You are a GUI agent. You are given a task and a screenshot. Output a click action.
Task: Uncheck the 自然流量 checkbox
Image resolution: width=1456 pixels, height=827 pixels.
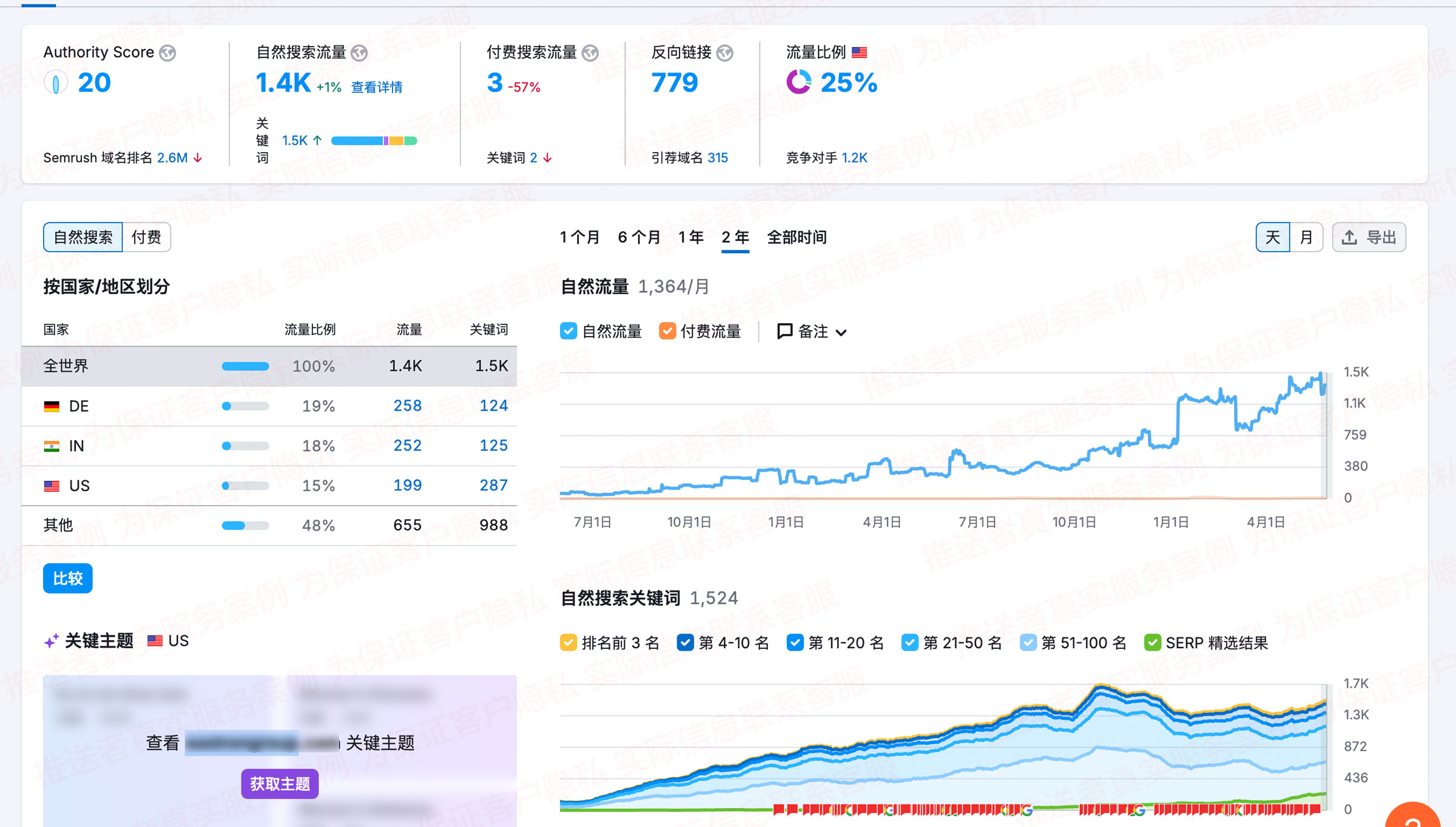pyautogui.click(x=568, y=331)
